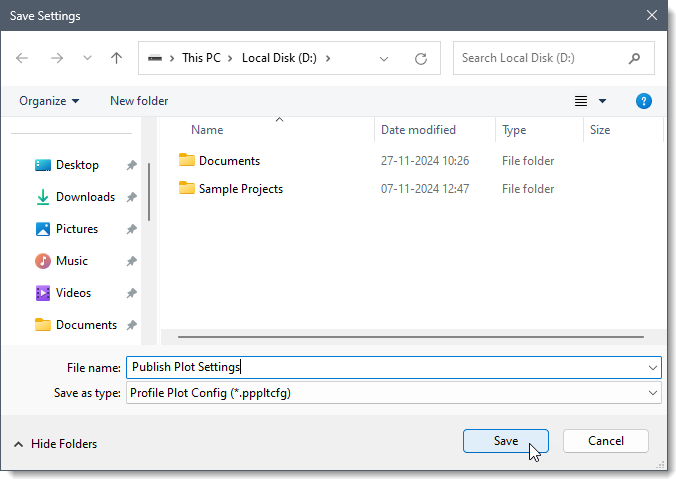Click the File folder type of Sample Projects
The image size is (676, 479).
[x=528, y=189]
